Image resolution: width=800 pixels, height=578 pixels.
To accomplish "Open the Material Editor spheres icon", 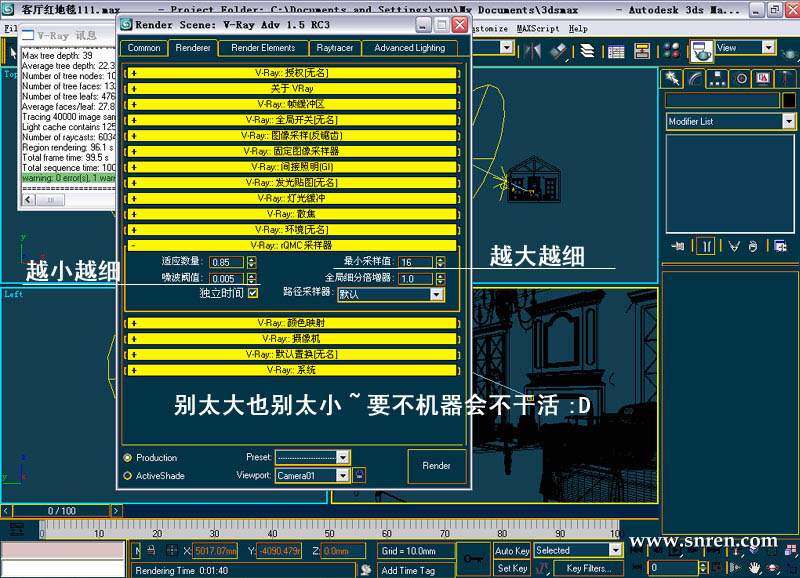I will [x=671, y=51].
